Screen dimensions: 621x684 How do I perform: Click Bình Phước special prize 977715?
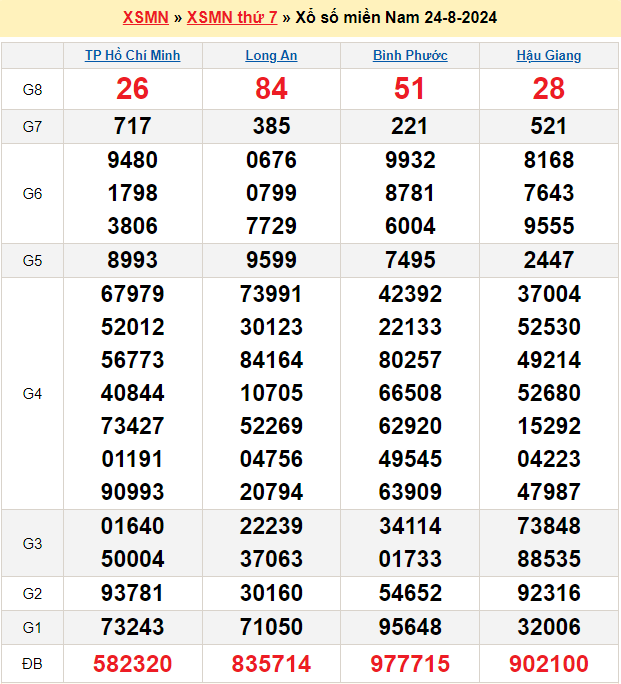(410, 663)
